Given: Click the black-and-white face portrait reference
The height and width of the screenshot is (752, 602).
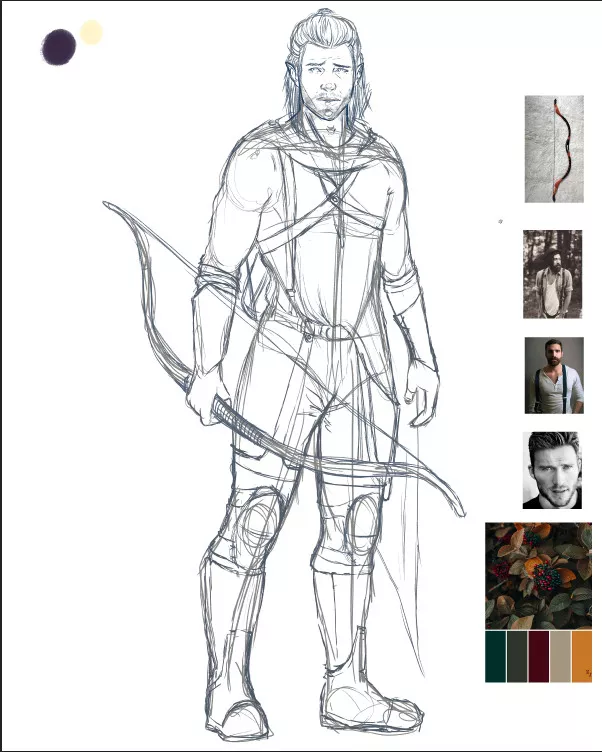Looking at the screenshot, I should 552,470.
